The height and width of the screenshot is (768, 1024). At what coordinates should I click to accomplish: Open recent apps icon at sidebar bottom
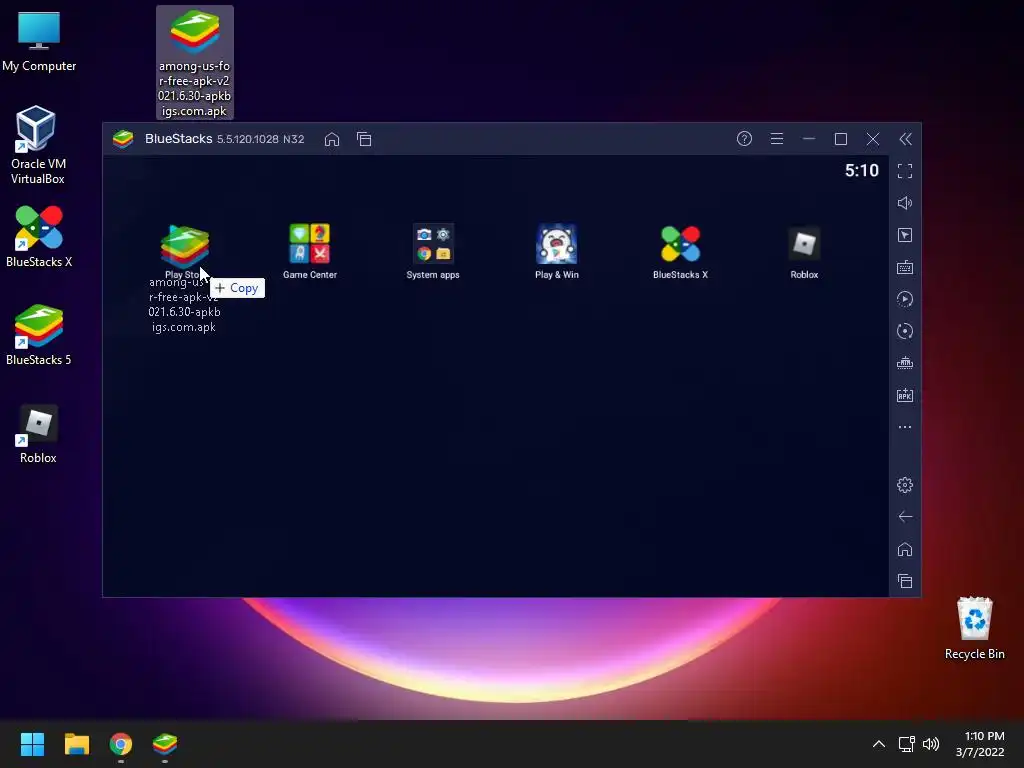pyautogui.click(x=905, y=581)
